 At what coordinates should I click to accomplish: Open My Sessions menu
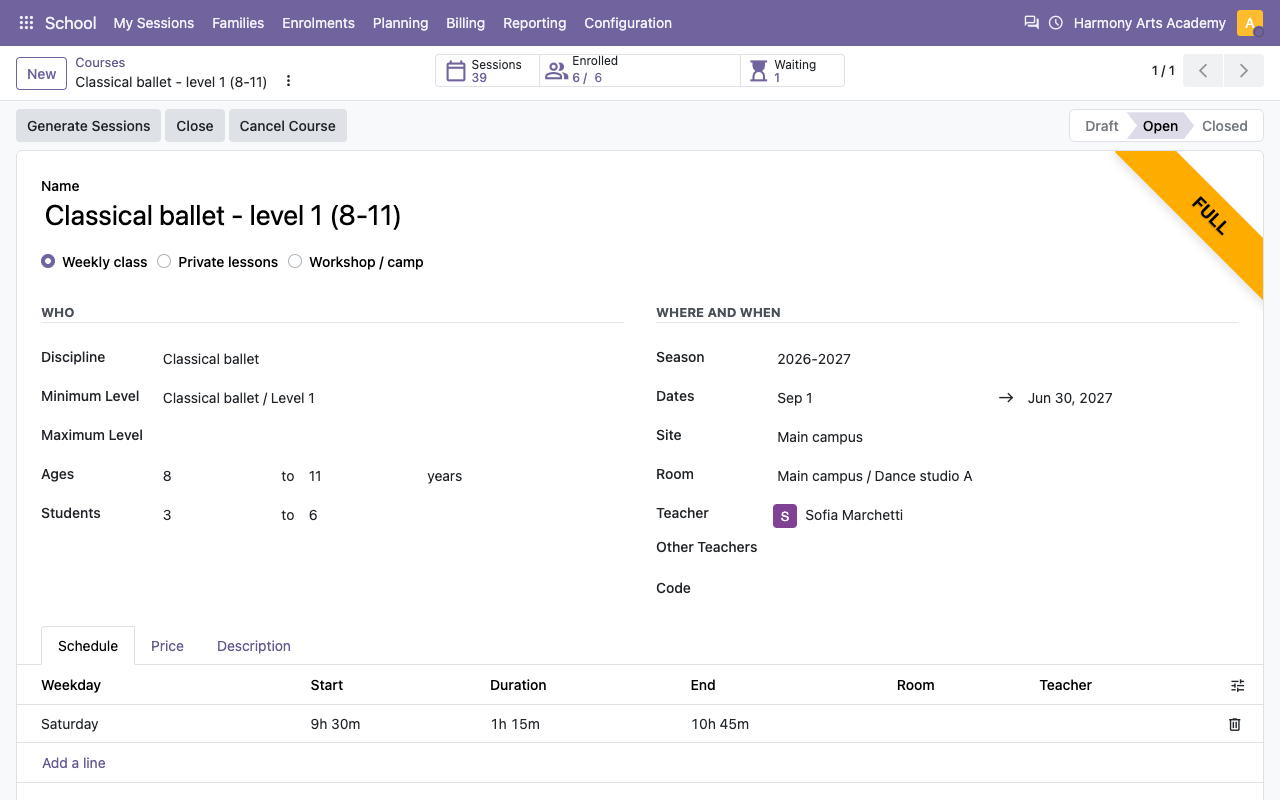[154, 22]
